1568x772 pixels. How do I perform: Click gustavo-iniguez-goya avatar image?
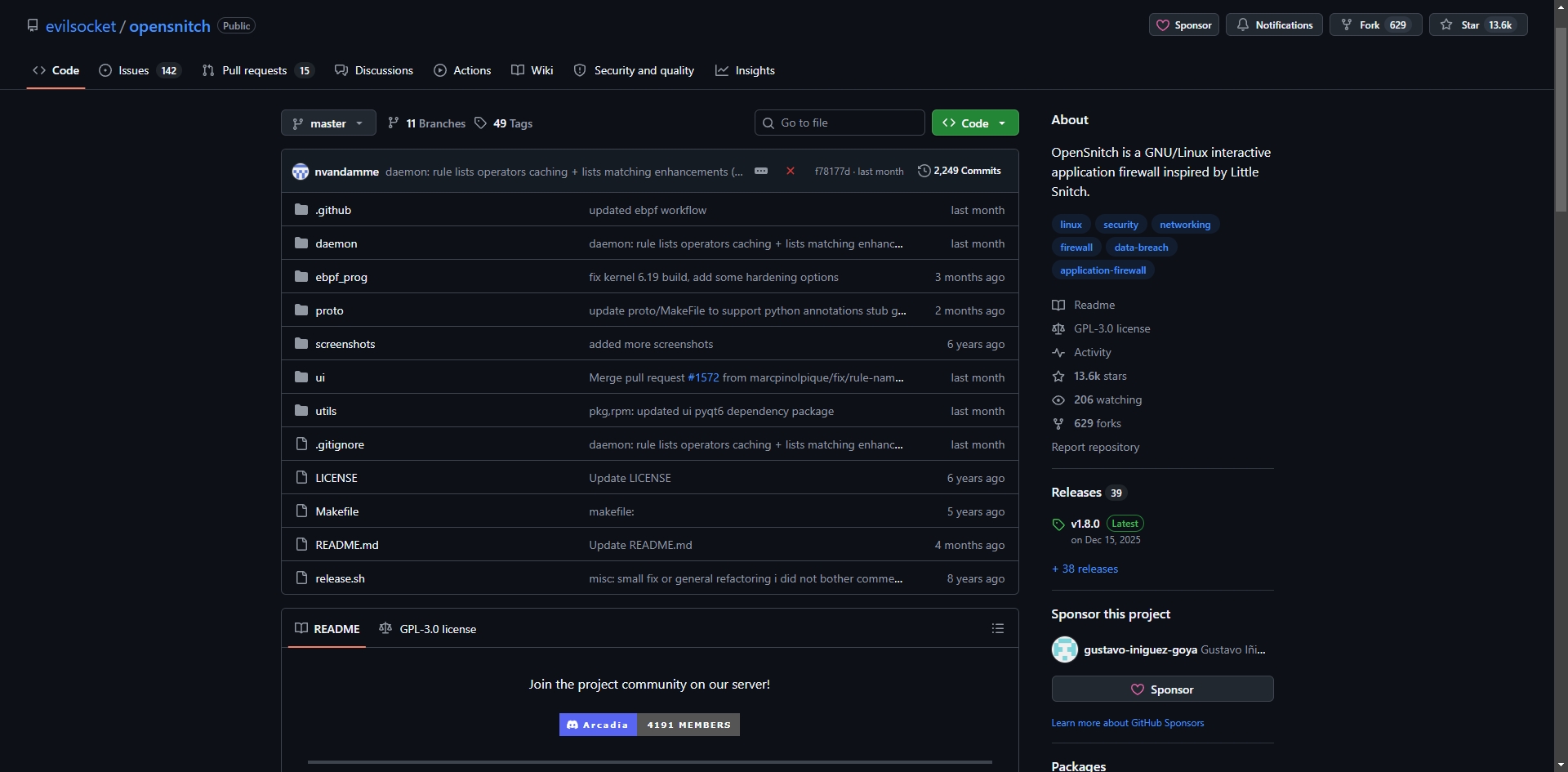point(1065,650)
